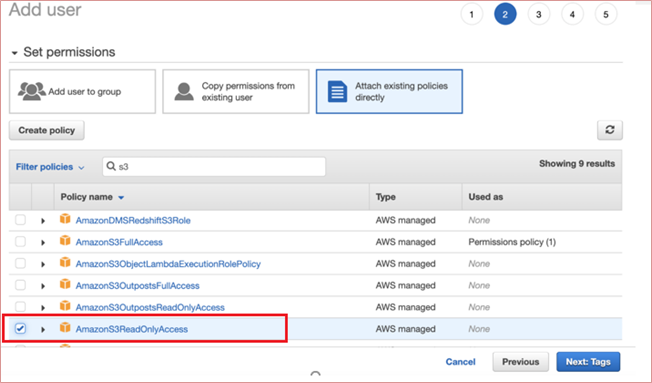Expand AmazonS3FullAccess policy details arrow

coord(43,242)
